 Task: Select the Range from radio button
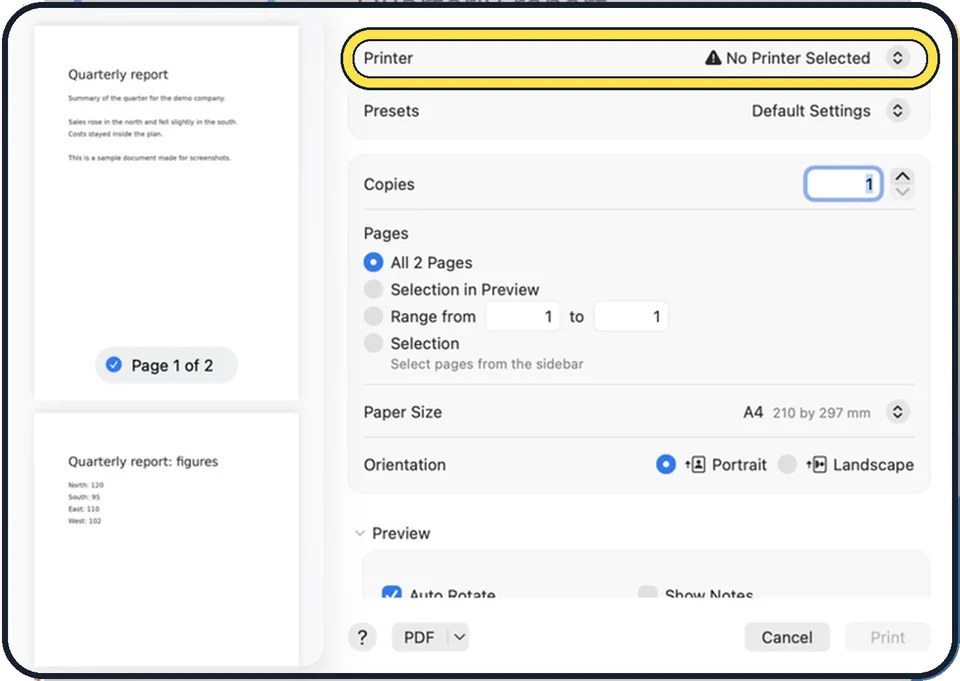click(x=373, y=316)
